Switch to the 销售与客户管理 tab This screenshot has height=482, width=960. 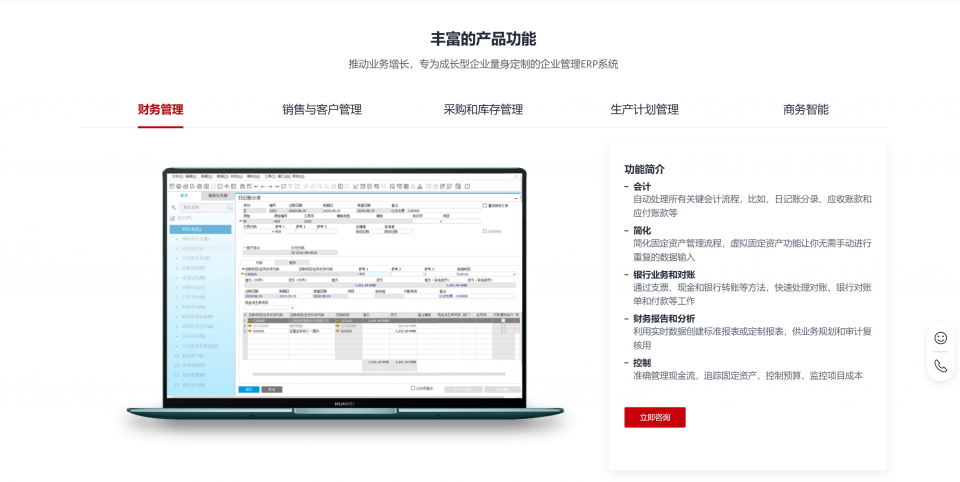(322, 110)
